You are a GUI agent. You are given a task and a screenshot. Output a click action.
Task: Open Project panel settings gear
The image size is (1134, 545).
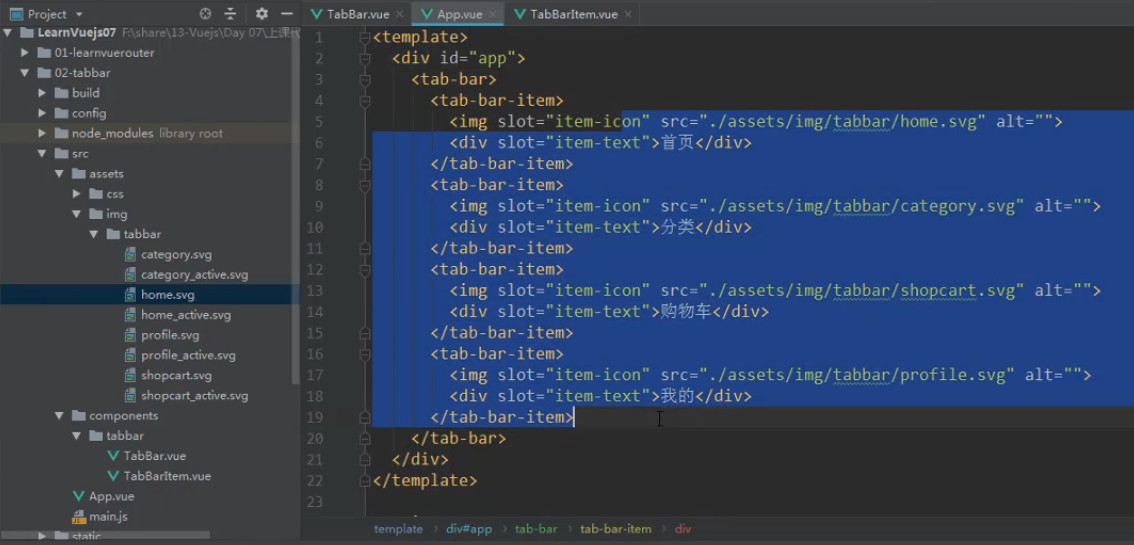[262, 14]
